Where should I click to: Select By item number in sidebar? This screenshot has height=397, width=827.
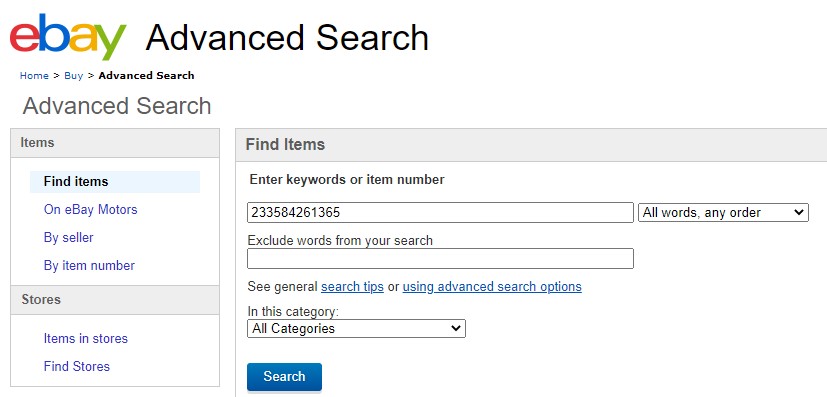click(89, 265)
